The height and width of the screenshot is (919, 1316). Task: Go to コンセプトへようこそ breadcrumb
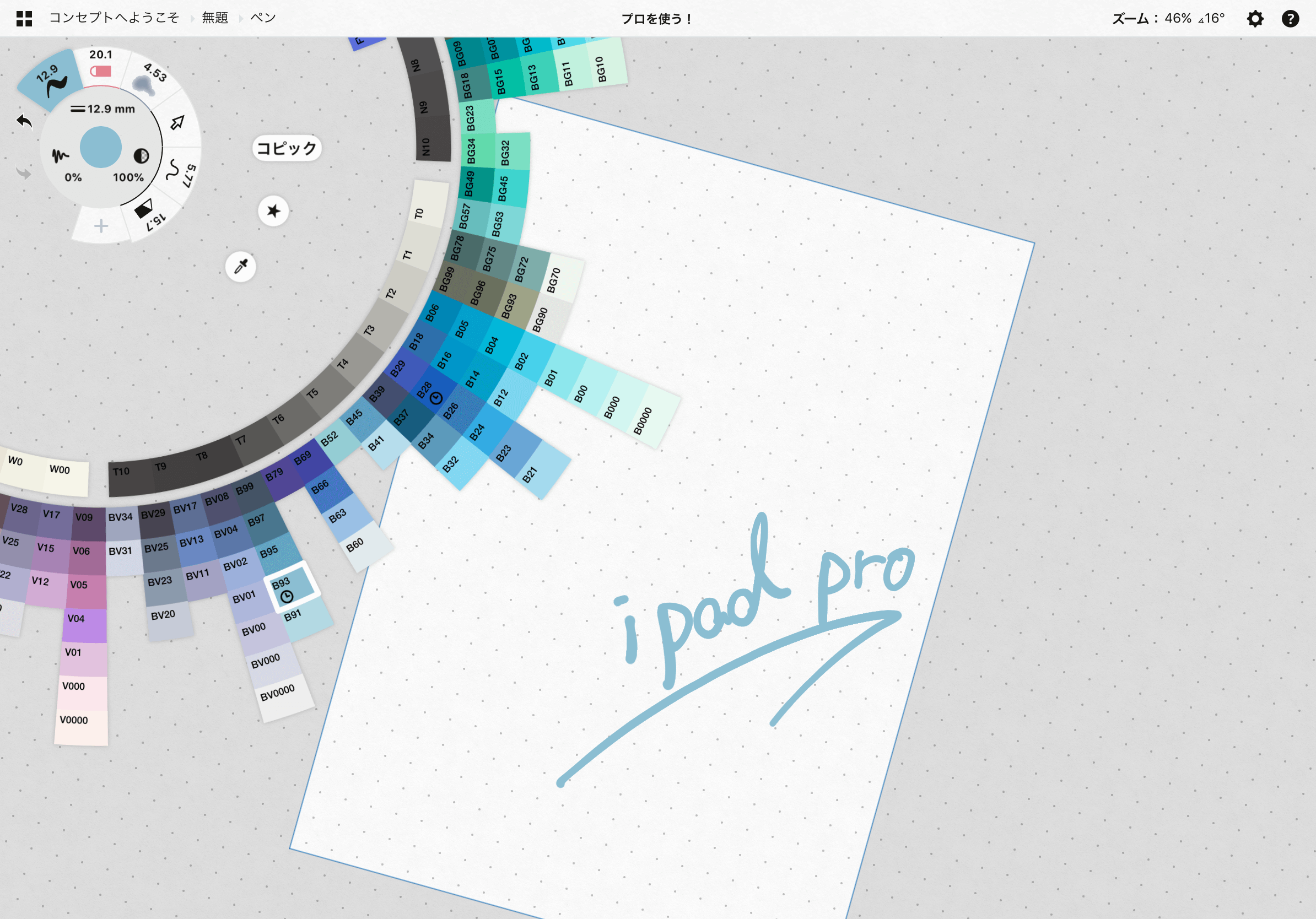point(114,18)
